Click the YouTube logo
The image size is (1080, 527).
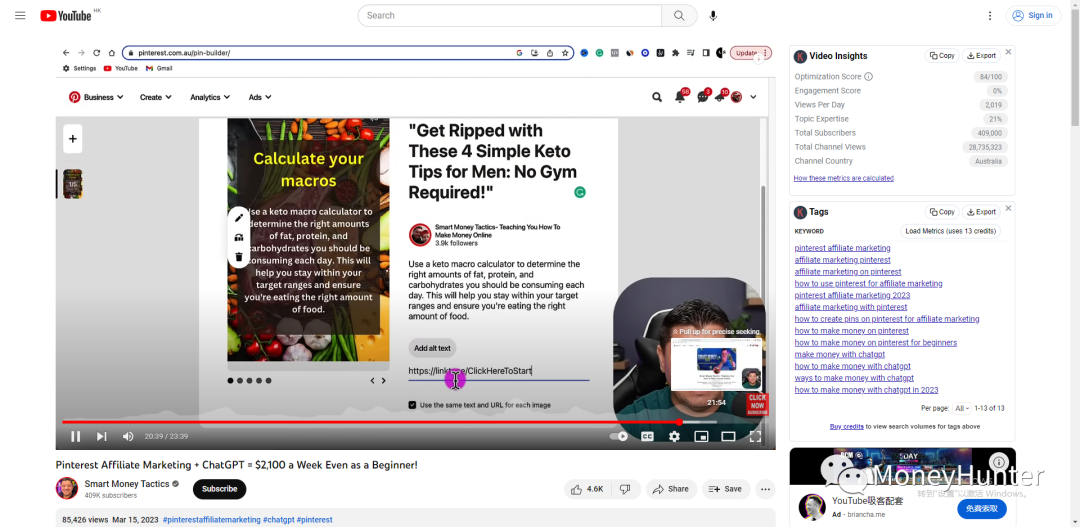66,16
